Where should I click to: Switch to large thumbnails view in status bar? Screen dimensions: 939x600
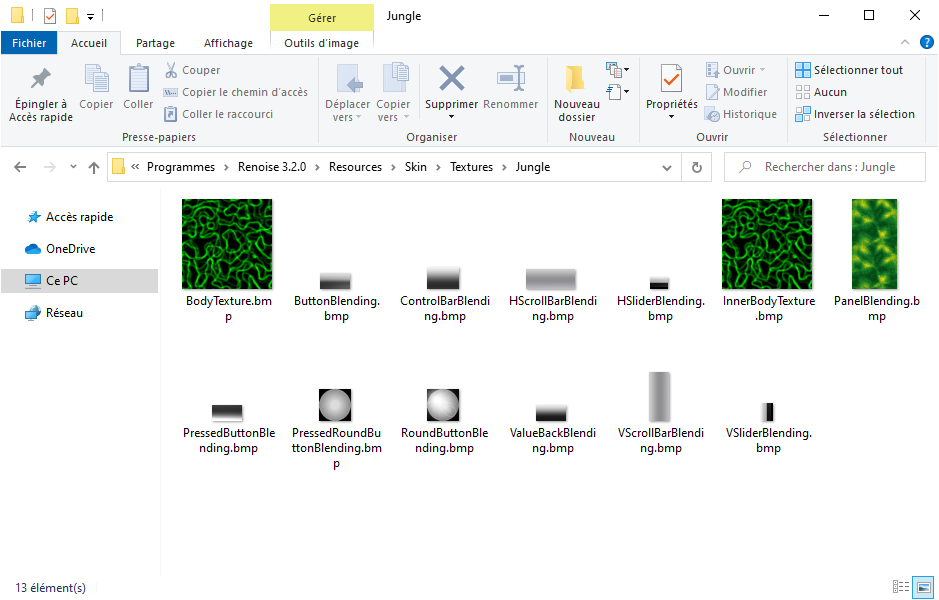pyautogui.click(x=923, y=587)
